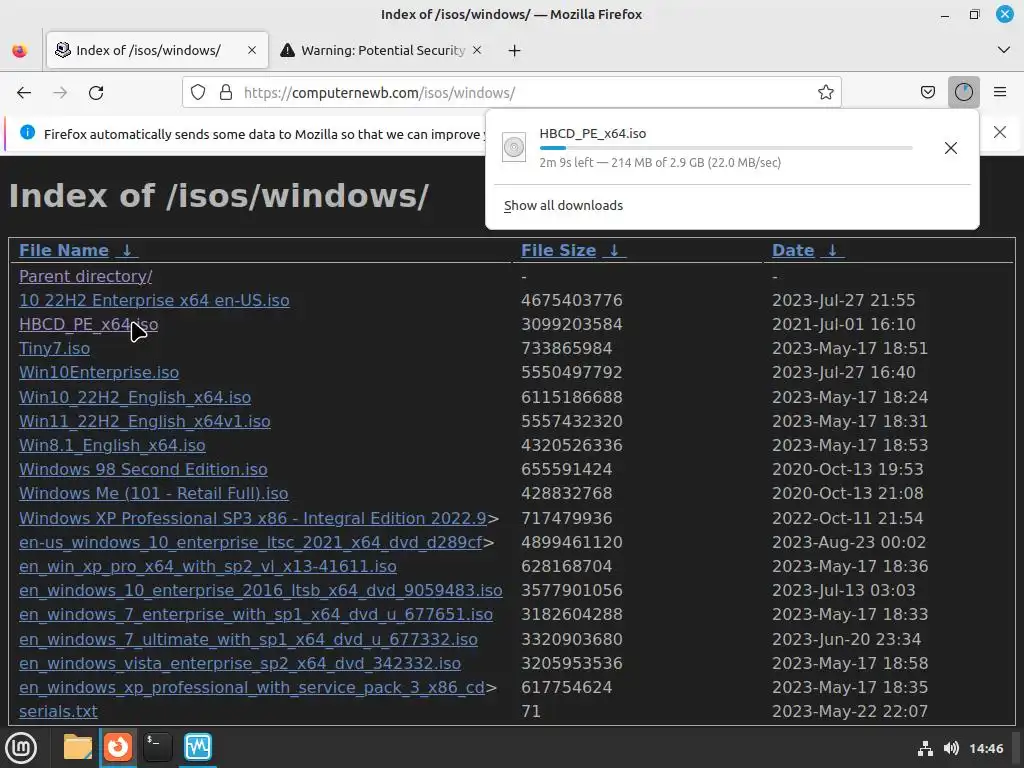Open Win11_22H2_English_x64v1.iso link

click(x=144, y=421)
